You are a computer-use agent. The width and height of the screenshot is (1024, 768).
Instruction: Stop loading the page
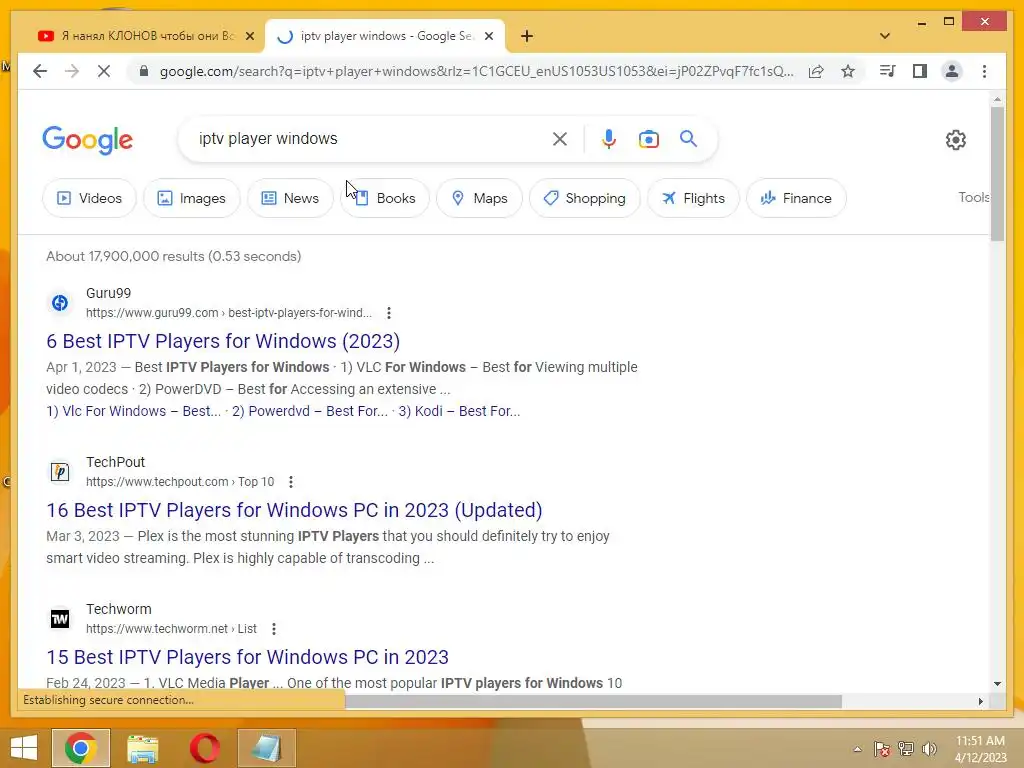pyautogui.click(x=104, y=71)
